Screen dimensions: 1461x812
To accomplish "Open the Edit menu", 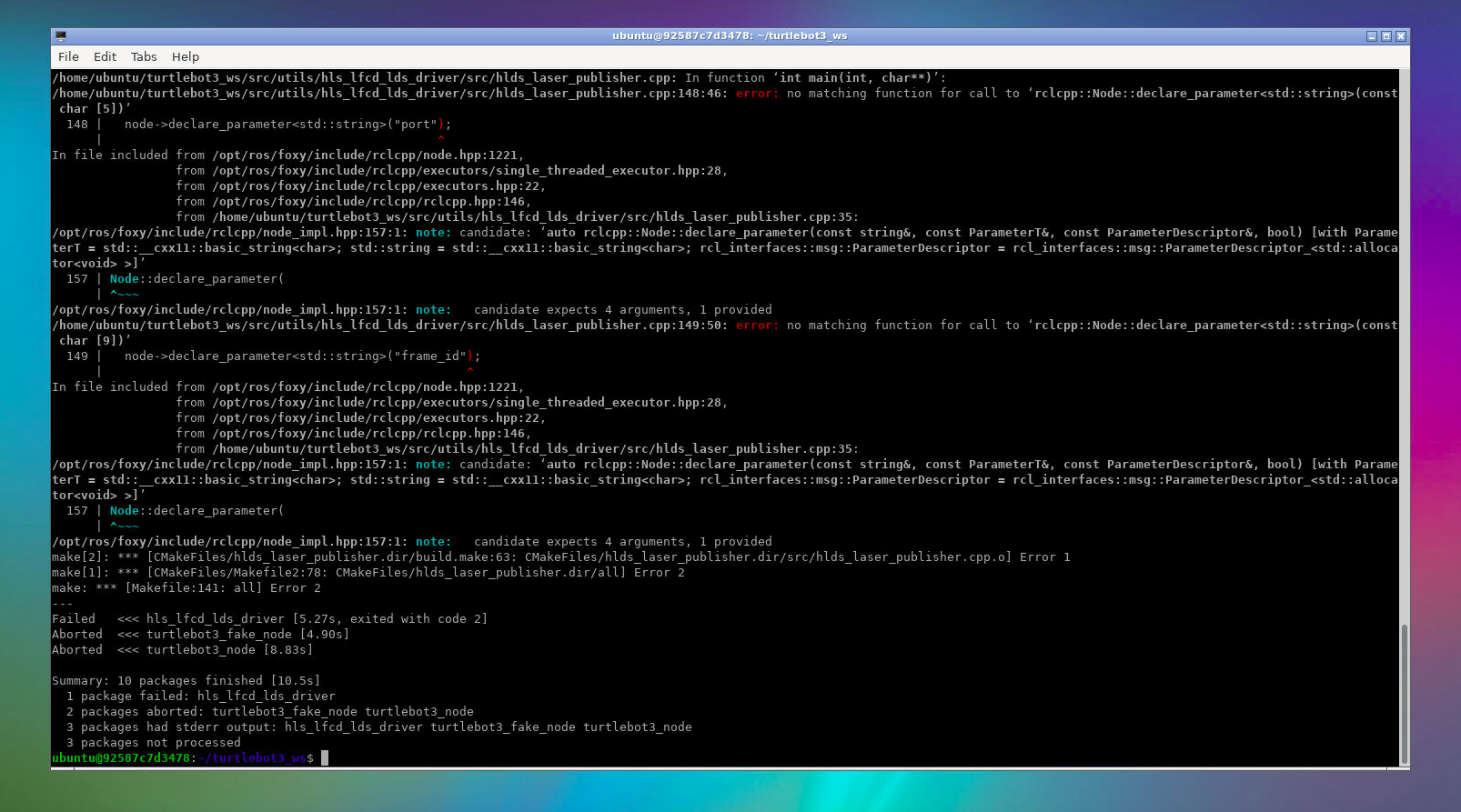I will point(105,56).
